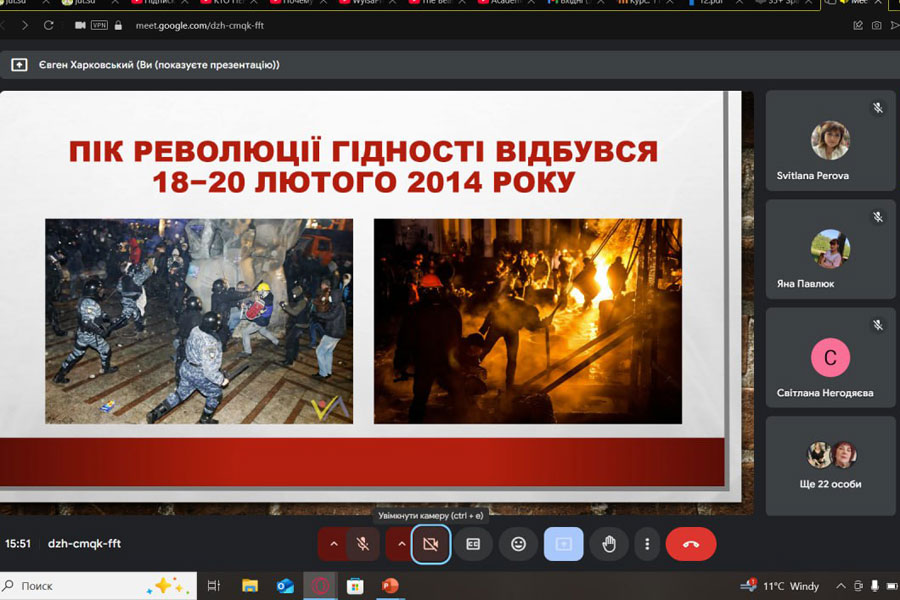Image resolution: width=900 pixels, height=600 pixels.
Task: Click muted mic icon on Яна Павлюк tile
Action: tap(878, 217)
